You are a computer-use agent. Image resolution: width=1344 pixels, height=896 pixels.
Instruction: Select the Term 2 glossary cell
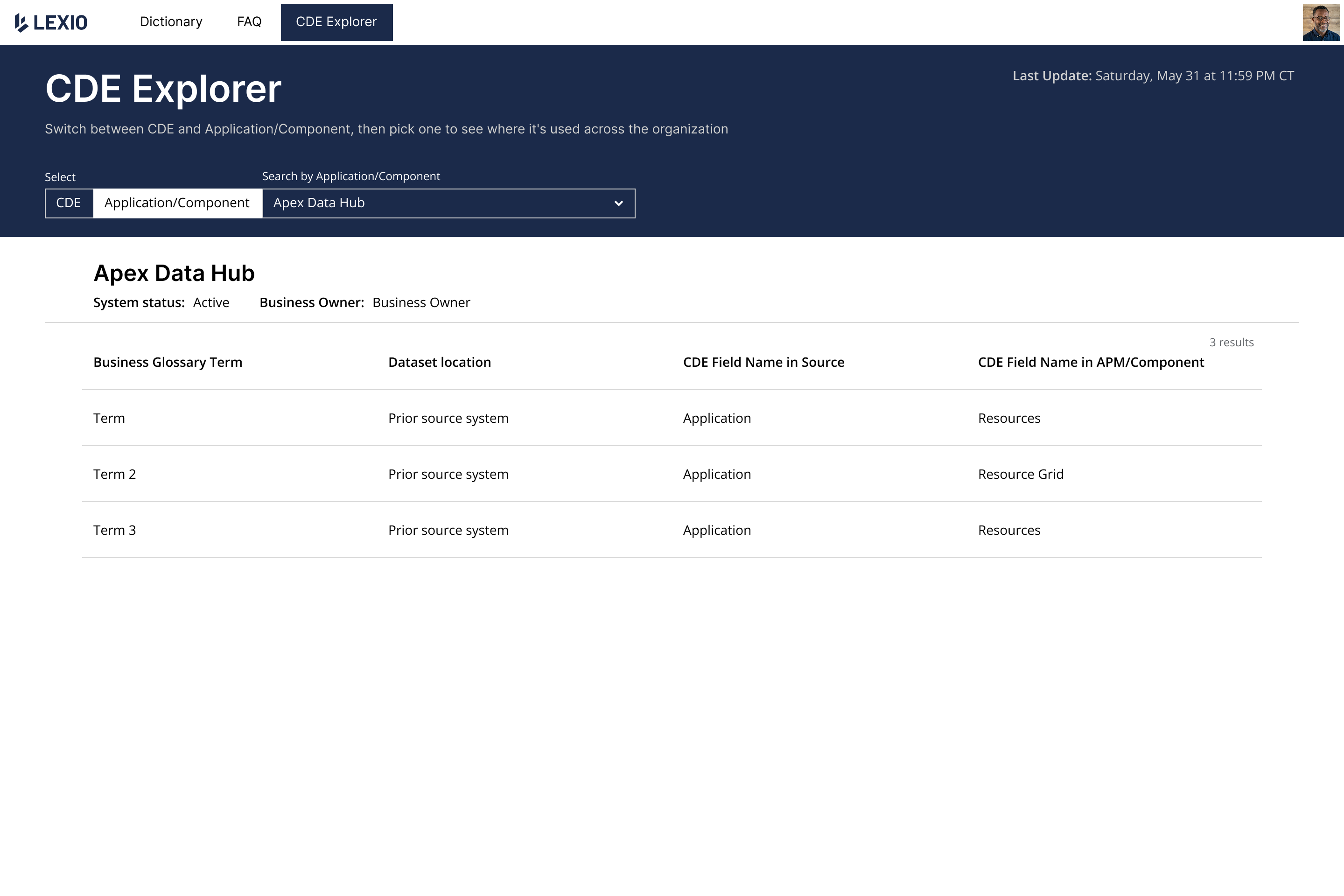[115, 474]
